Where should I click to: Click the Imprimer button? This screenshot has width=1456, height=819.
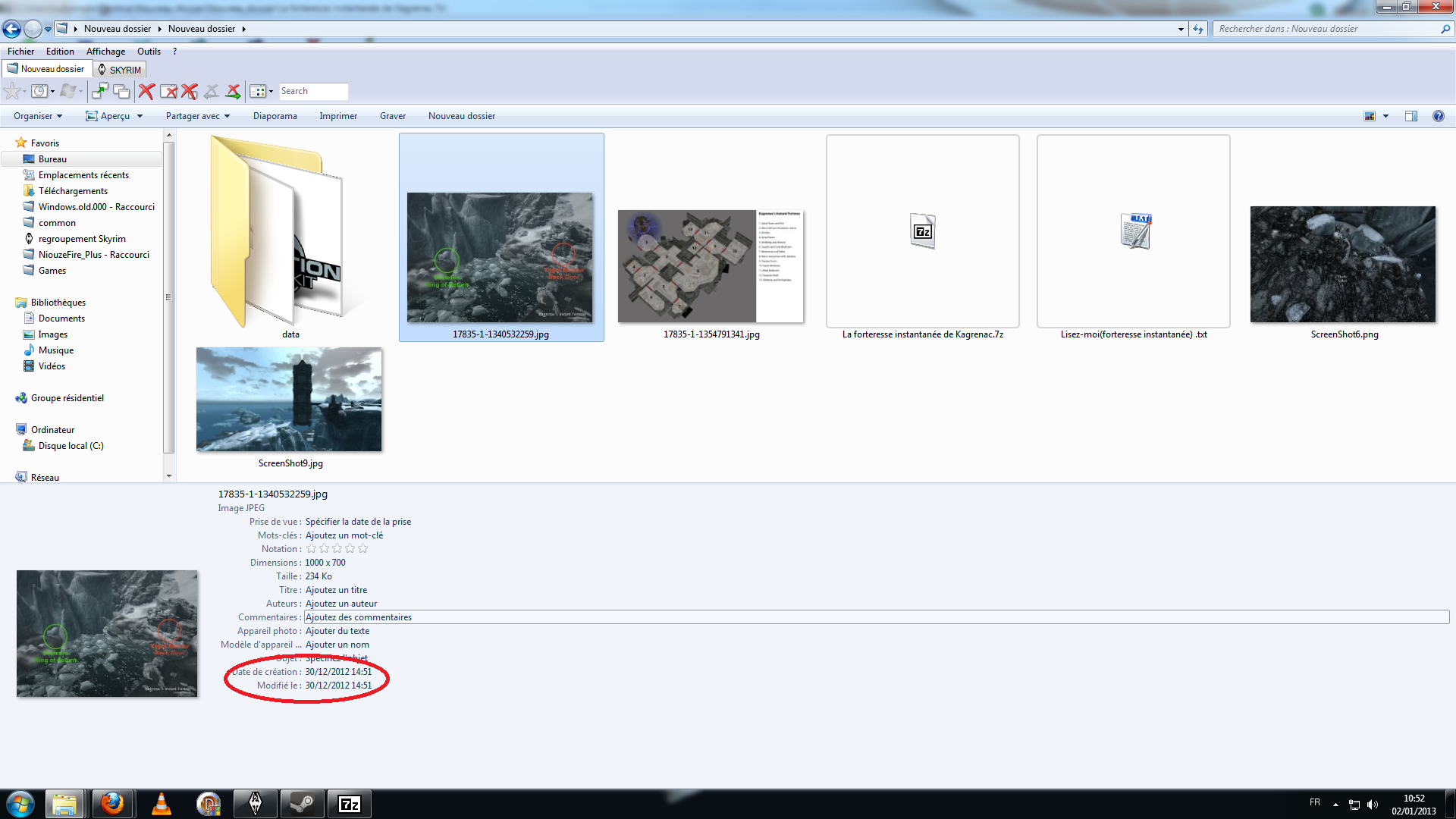point(338,116)
